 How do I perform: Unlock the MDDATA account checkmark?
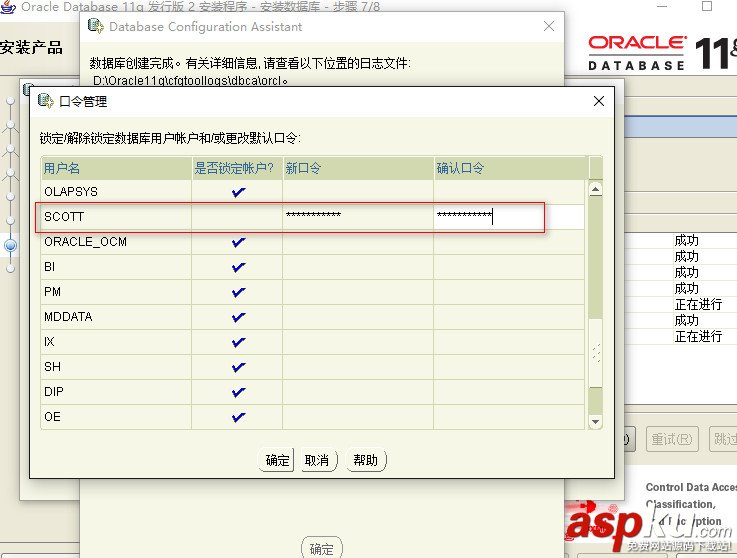click(238, 317)
